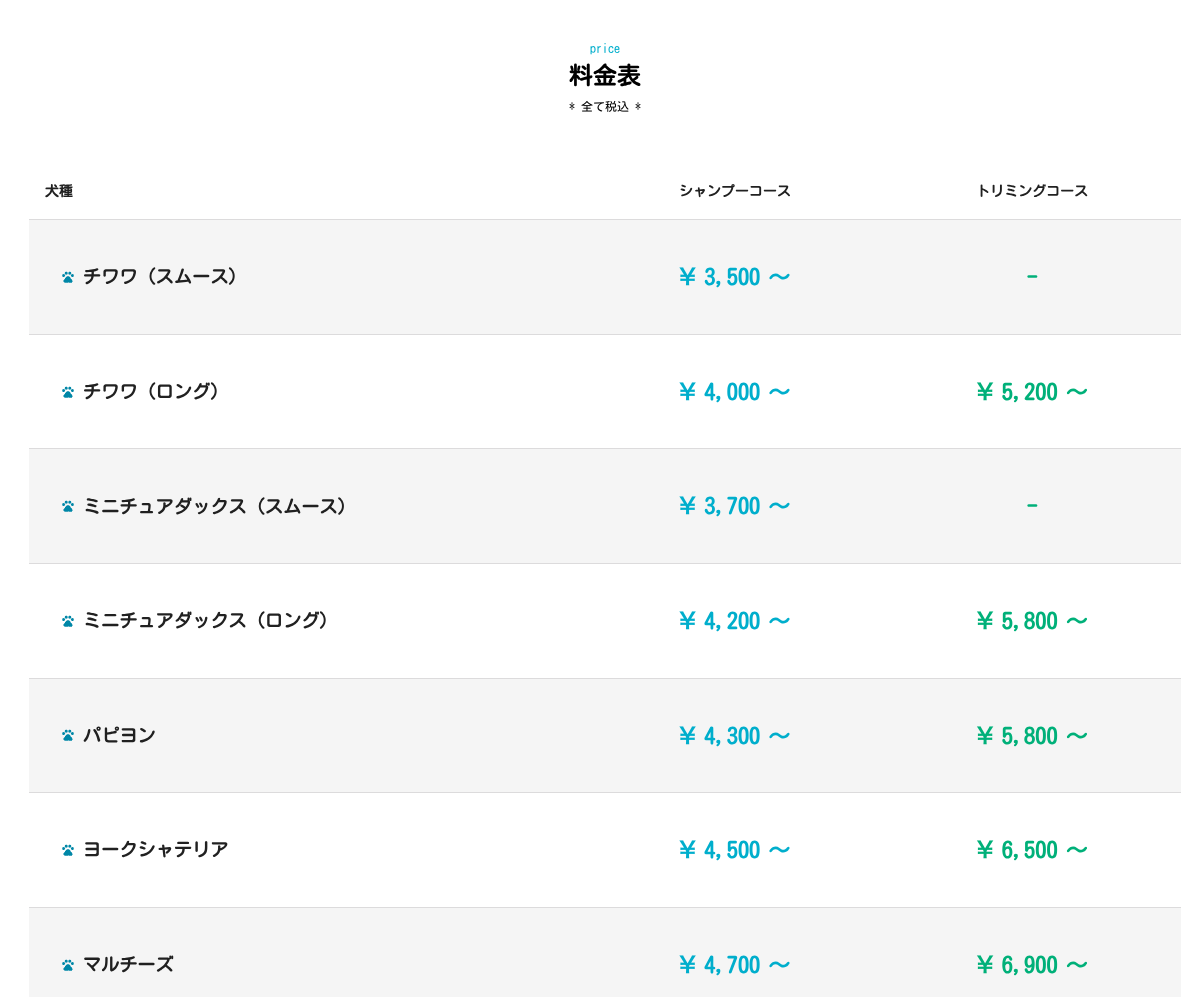The width and height of the screenshot is (1204, 997).
Task: Select the ¥3,500 shampoo price for チワワ（スムース）
Action: point(734,277)
